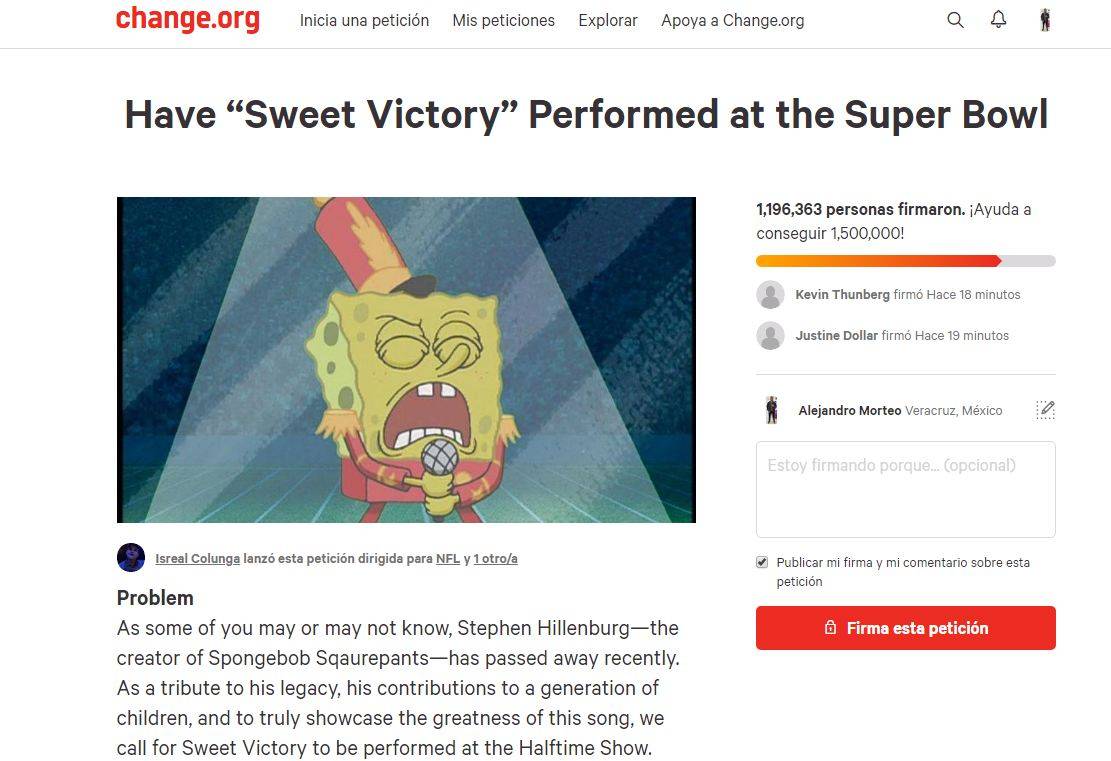Viewport: 1111px width, 761px height.
Task: Open 'Apoya a Change.org' menu item
Action: click(732, 20)
